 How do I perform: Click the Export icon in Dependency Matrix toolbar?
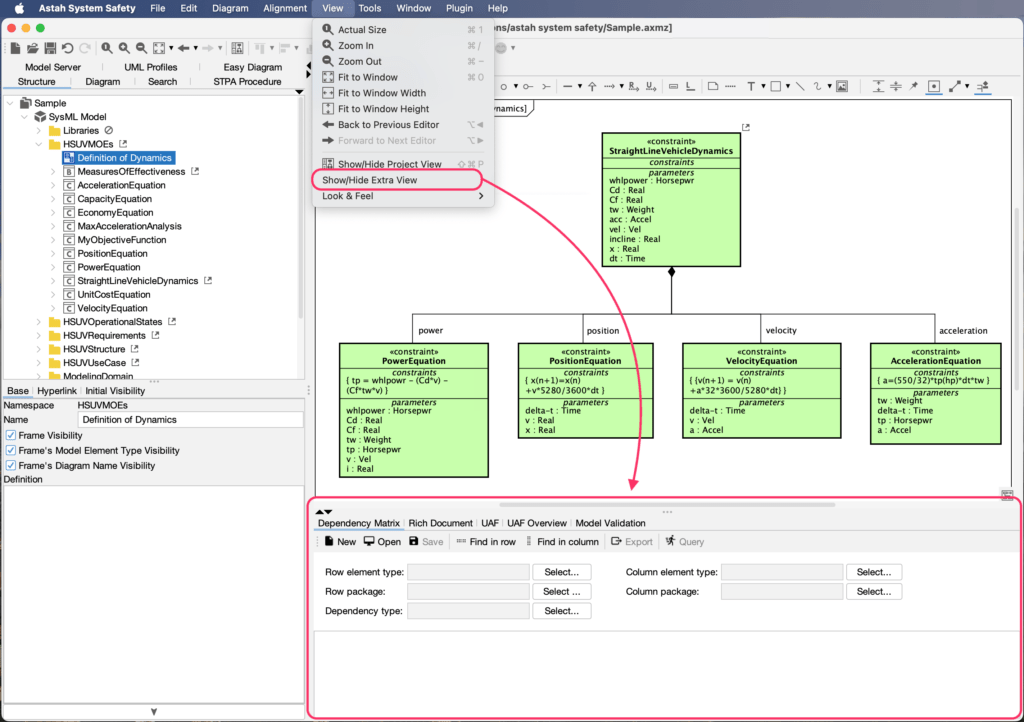click(x=632, y=541)
